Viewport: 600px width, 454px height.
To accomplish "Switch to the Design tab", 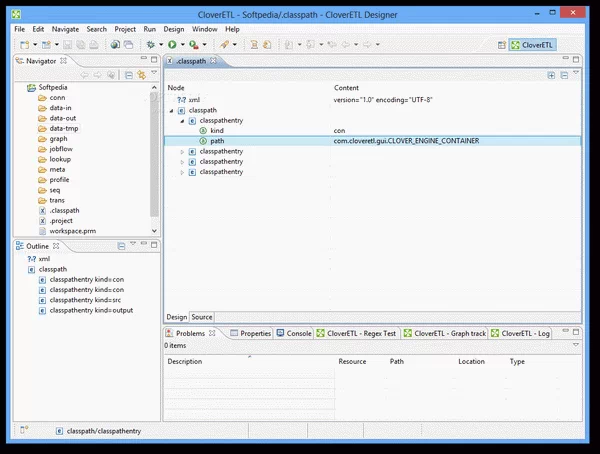I will (x=177, y=317).
